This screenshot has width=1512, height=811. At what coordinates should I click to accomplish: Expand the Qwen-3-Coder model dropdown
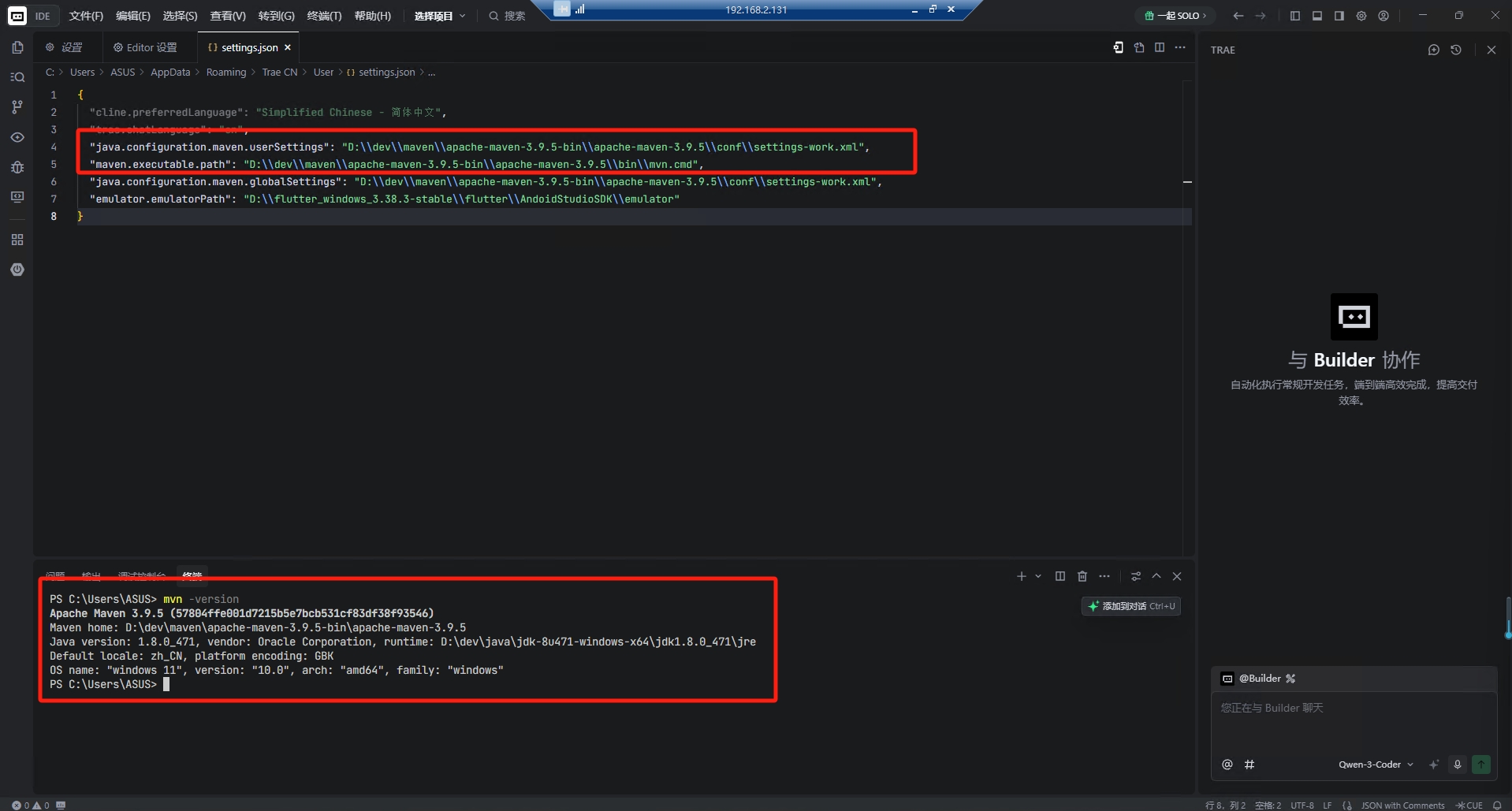[x=1376, y=764]
